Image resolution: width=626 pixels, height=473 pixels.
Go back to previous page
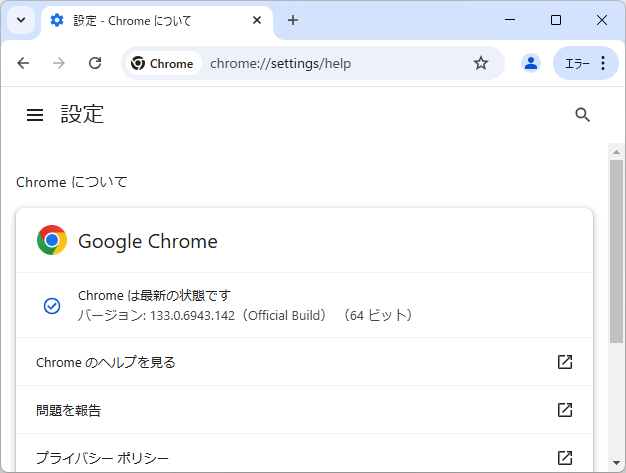tap(24, 63)
